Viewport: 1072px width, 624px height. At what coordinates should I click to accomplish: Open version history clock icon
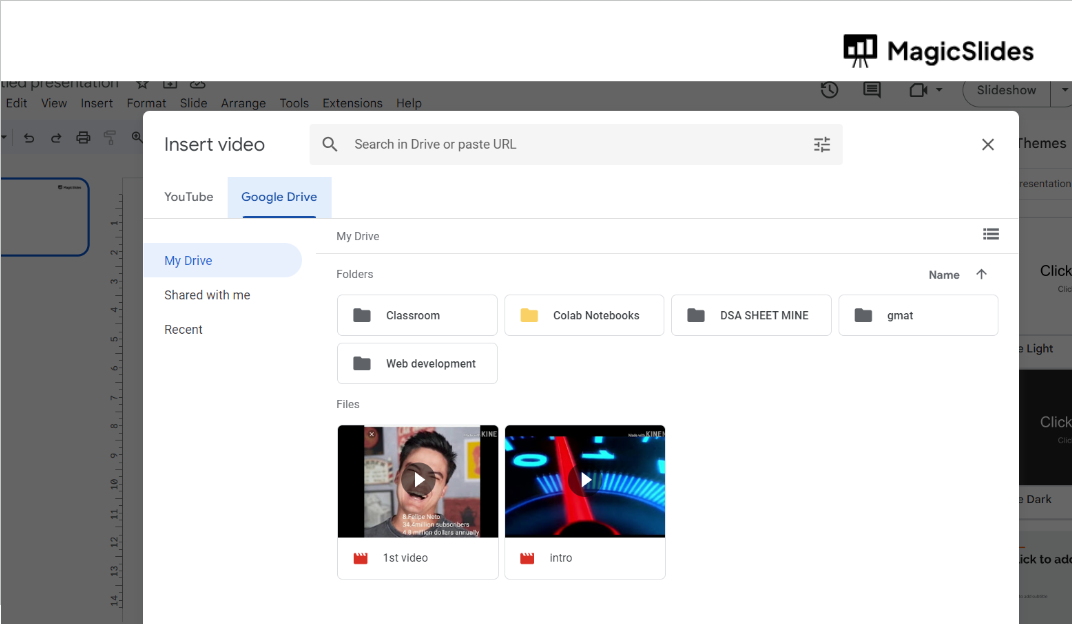(829, 91)
